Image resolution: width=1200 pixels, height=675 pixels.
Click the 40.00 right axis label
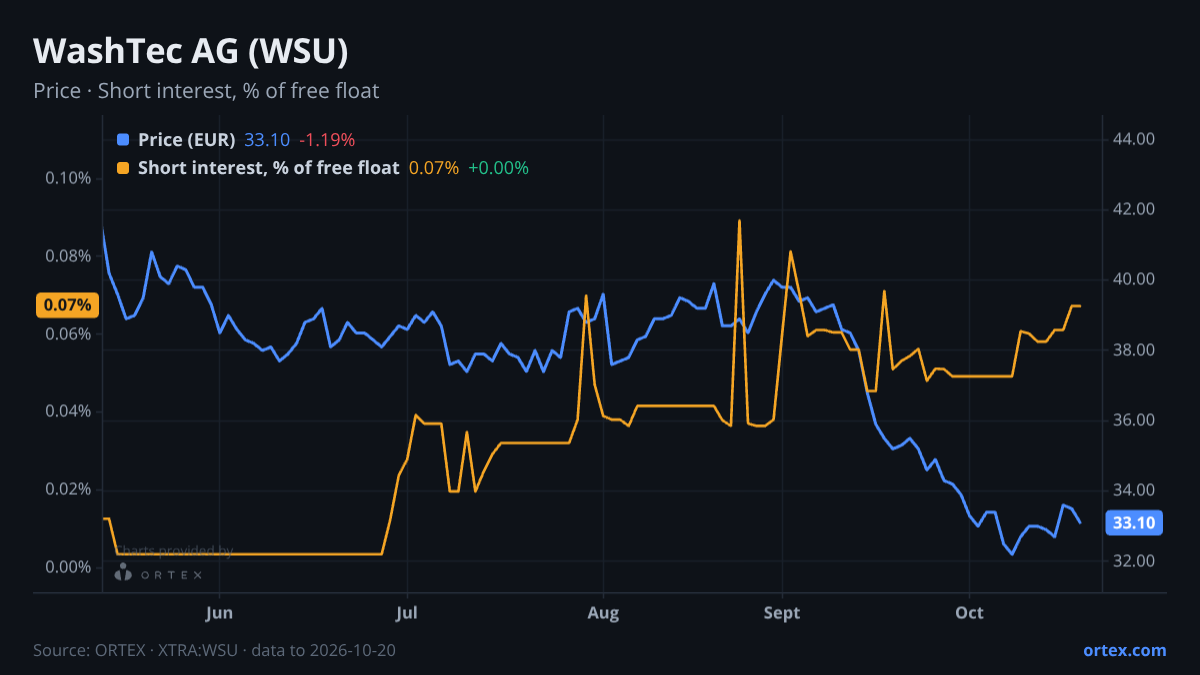(1134, 280)
